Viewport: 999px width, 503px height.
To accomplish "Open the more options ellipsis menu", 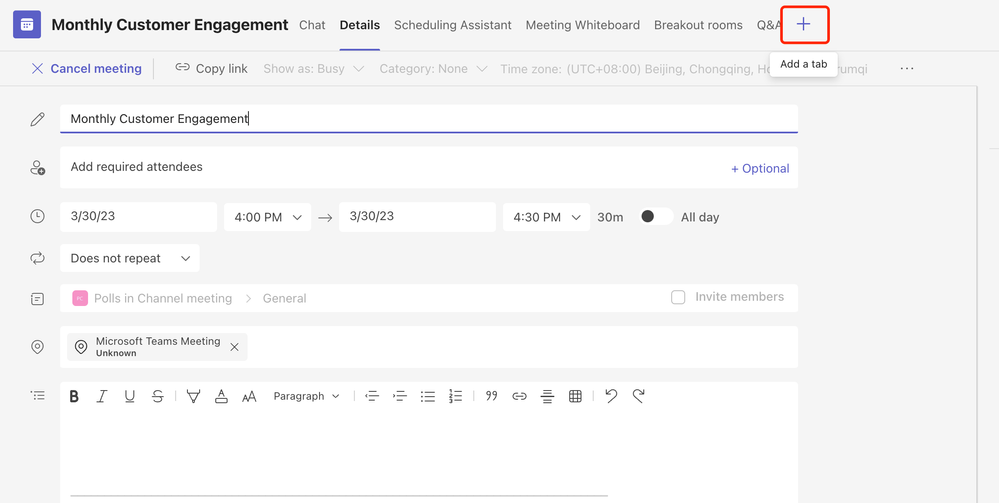I will [907, 68].
